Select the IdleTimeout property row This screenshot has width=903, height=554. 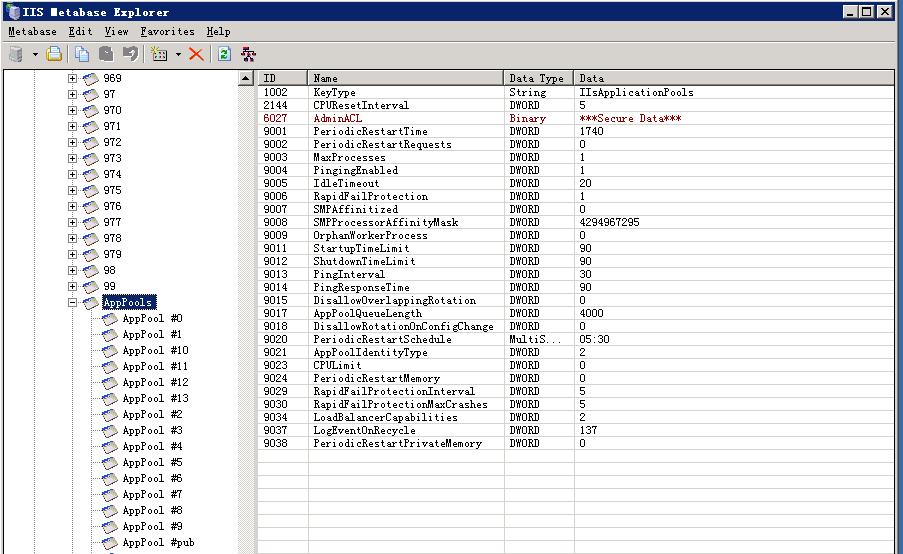576,183
